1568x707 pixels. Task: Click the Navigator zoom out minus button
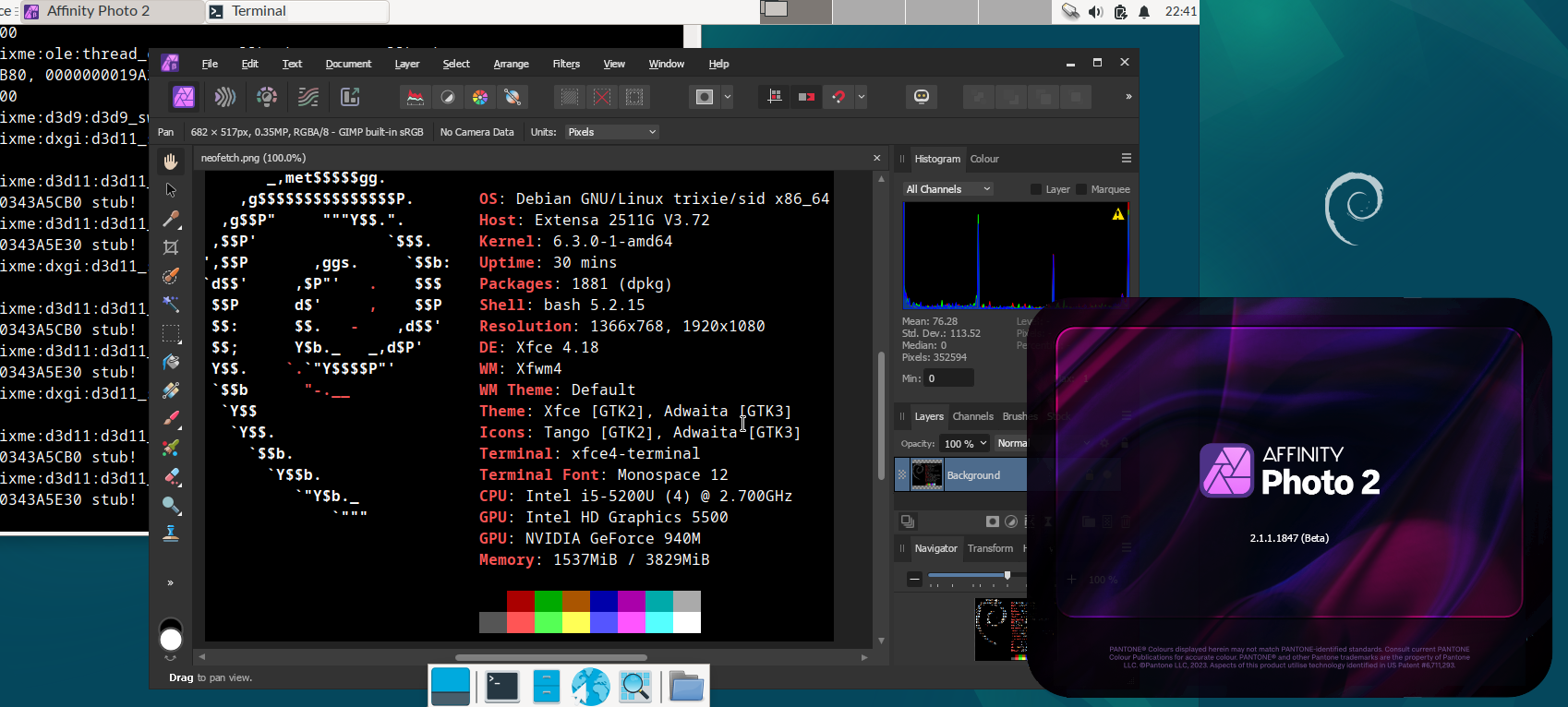(914, 579)
